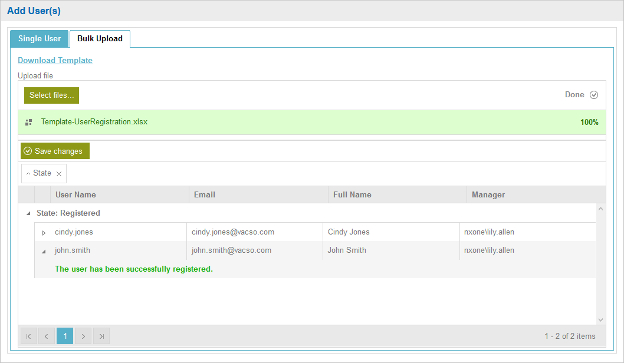Click the successfully registered message

(x=134, y=269)
